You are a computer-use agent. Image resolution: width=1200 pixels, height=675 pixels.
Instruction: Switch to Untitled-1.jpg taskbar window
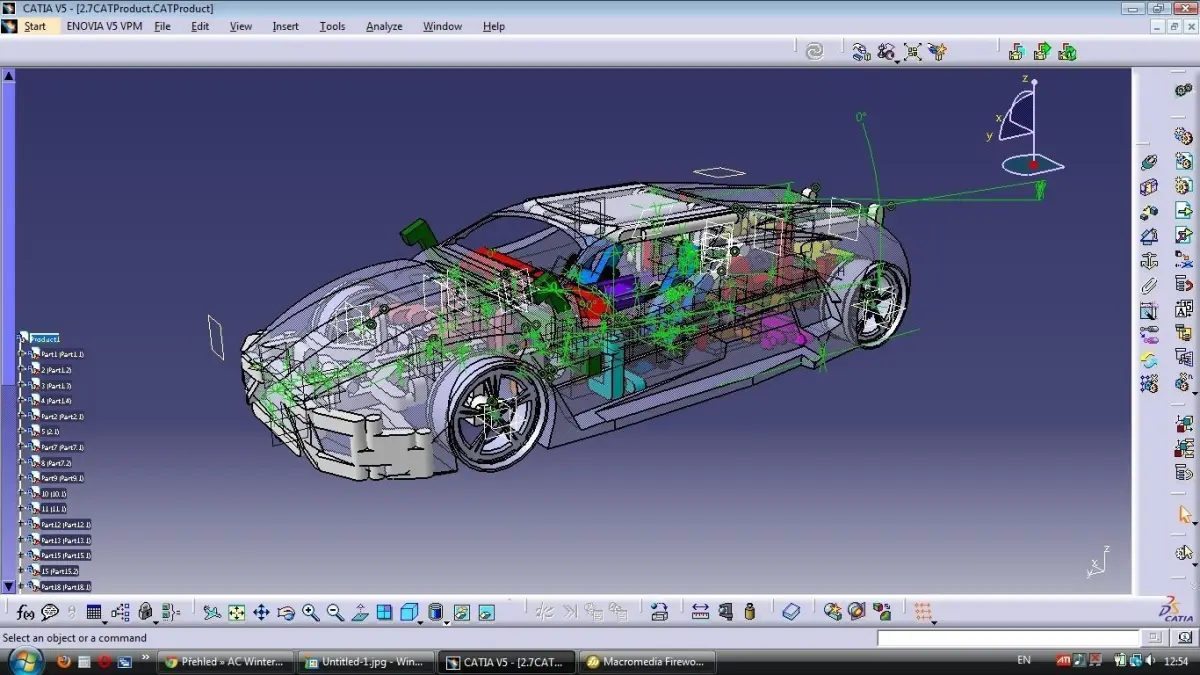(367, 661)
